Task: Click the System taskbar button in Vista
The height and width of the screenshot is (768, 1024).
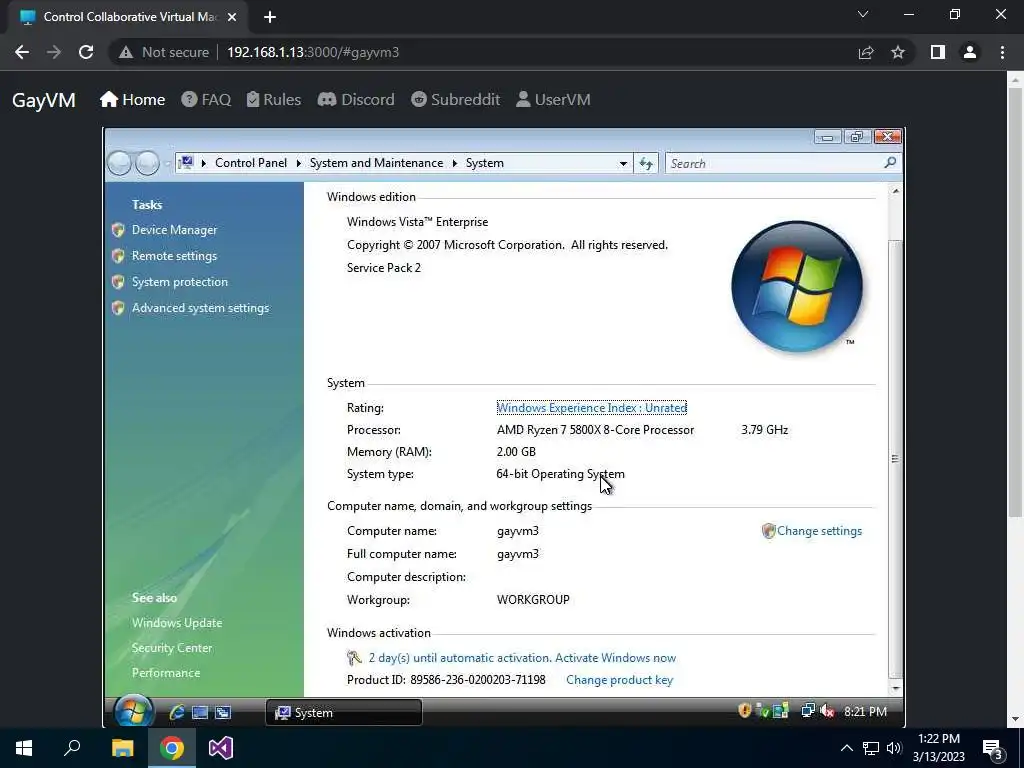Action: point(344,712)
